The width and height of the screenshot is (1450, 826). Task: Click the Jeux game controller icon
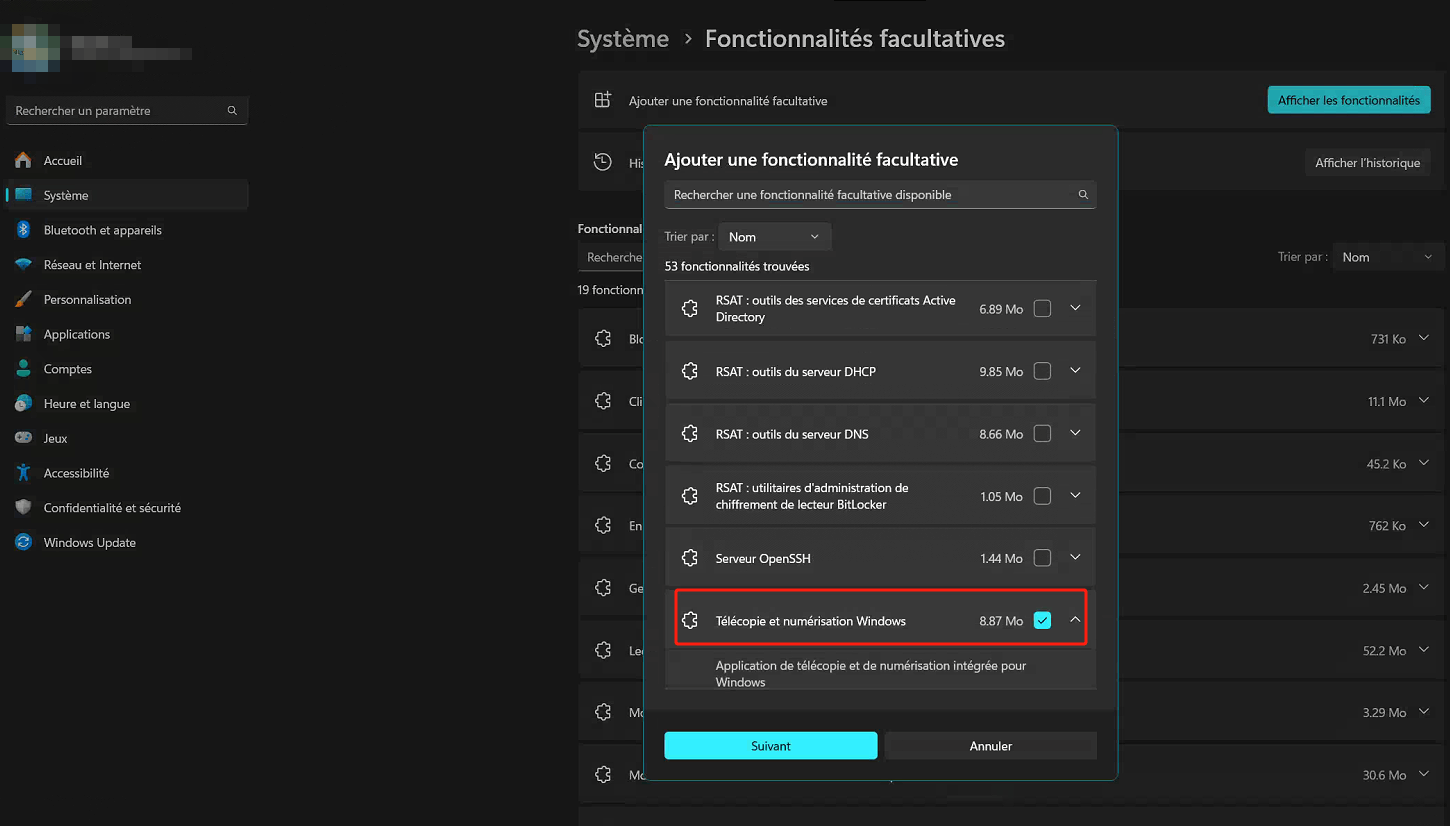(23, 438)
